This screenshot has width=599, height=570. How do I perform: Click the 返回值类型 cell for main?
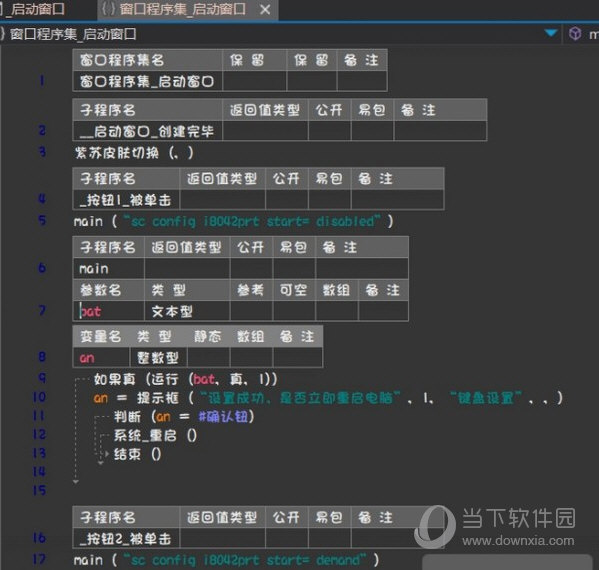(187, 269)
